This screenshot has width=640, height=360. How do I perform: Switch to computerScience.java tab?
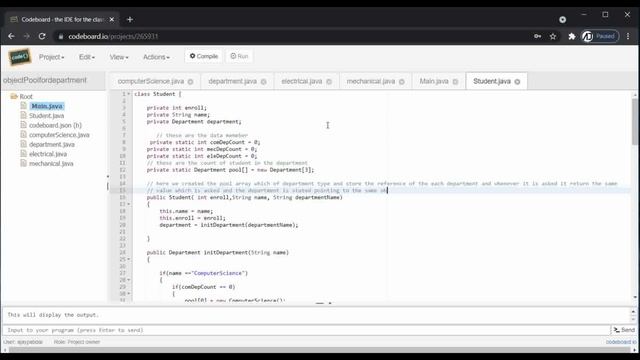151,81
